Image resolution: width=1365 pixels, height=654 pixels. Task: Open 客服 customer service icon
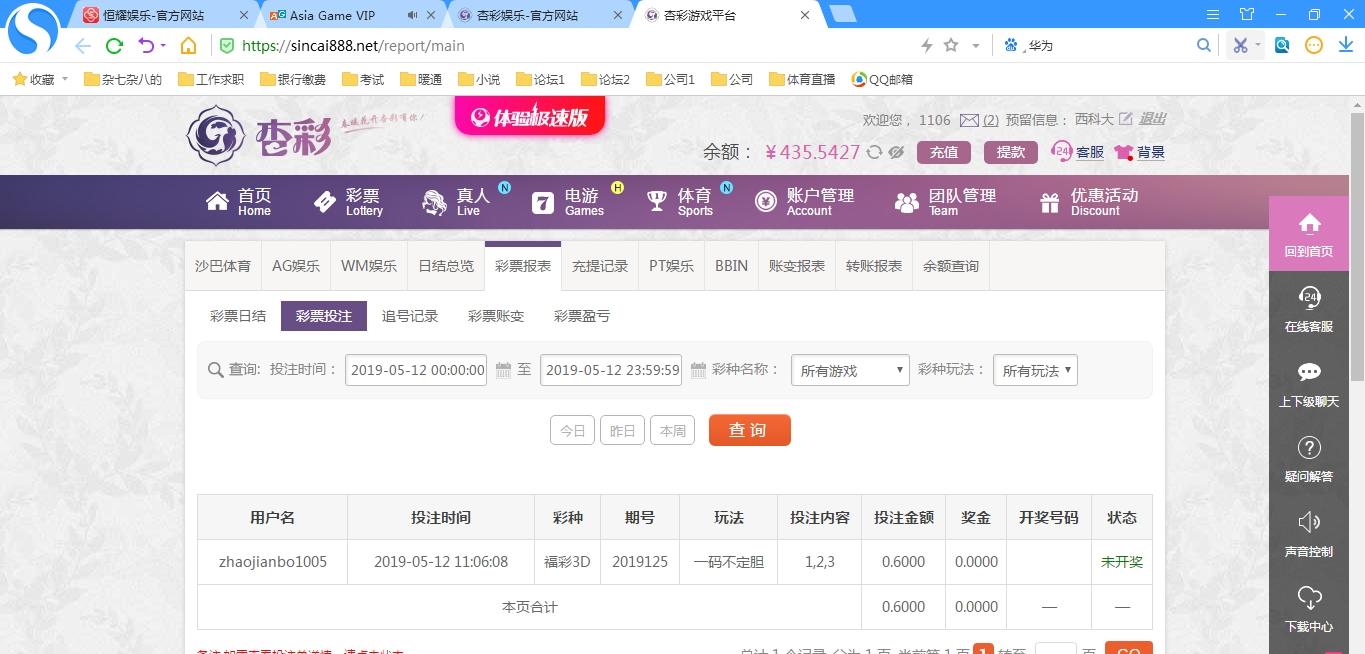click(x=1062, y=151)
